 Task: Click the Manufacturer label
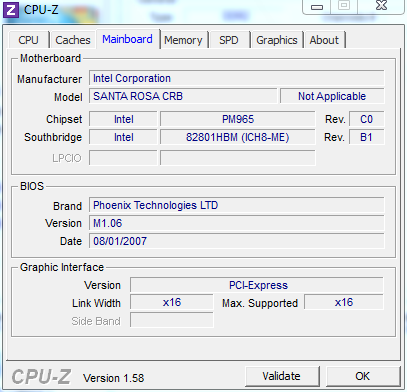[49, 79]
